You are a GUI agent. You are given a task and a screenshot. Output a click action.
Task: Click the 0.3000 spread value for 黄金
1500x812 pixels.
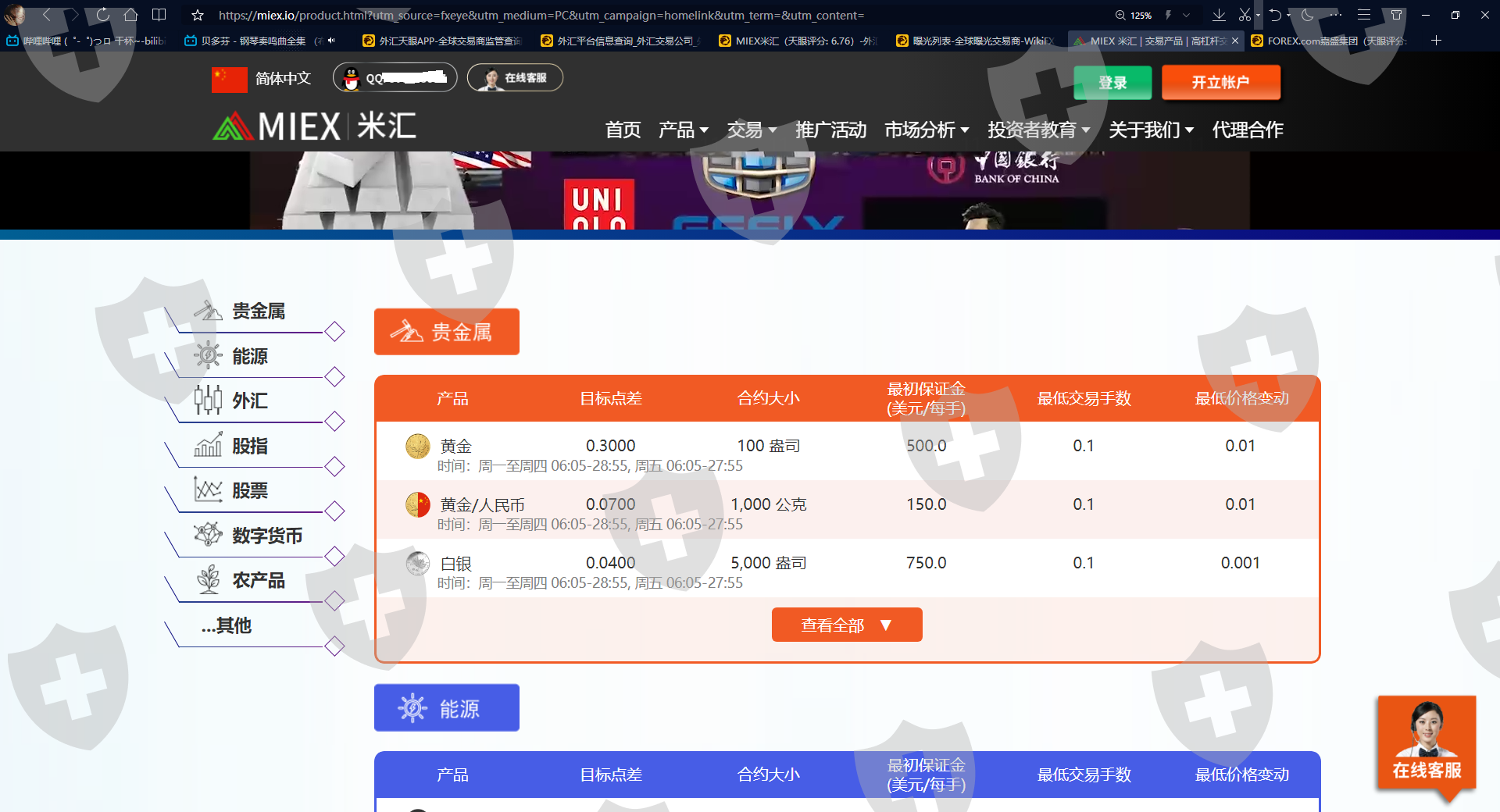pos(611,446)
